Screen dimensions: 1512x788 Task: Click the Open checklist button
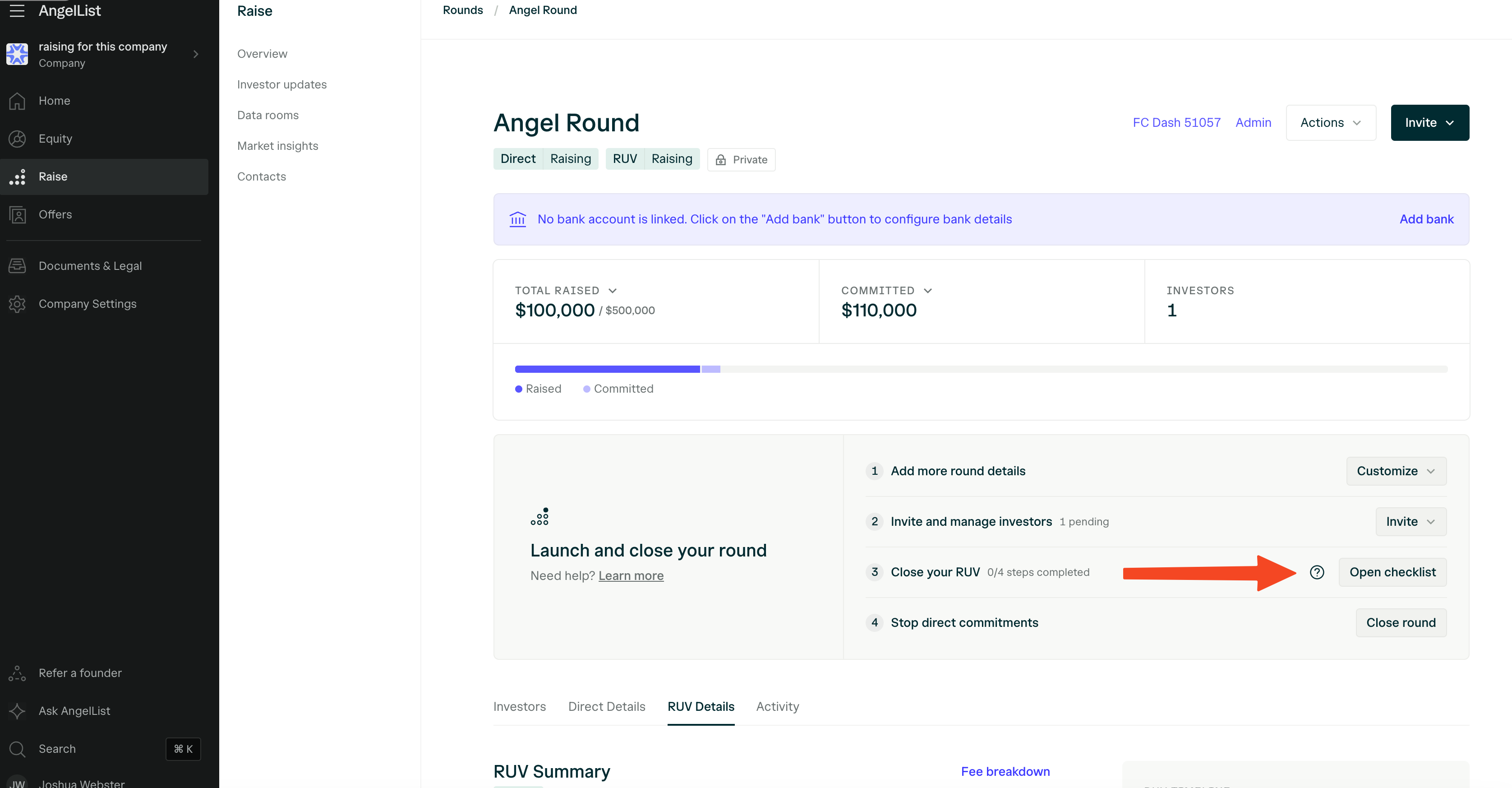tap(1392, 573)
